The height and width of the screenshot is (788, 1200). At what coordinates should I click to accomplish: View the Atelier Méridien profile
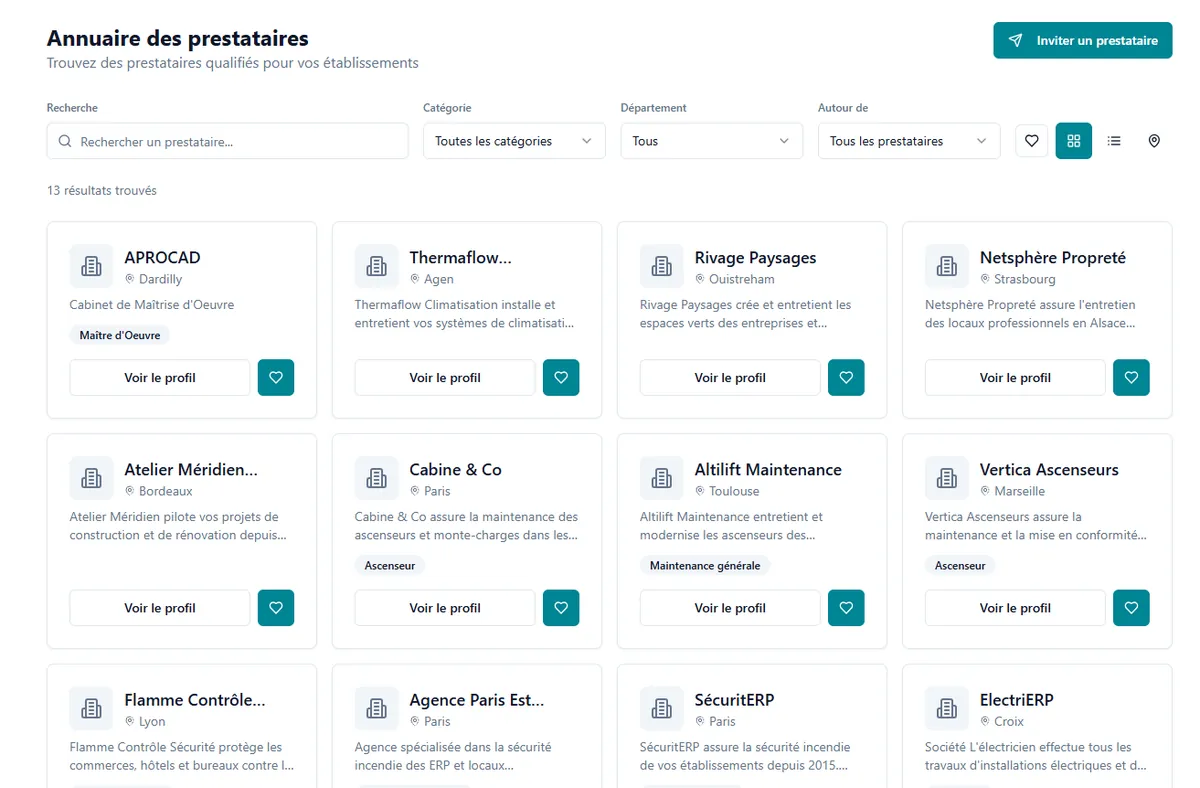(160, 608)
